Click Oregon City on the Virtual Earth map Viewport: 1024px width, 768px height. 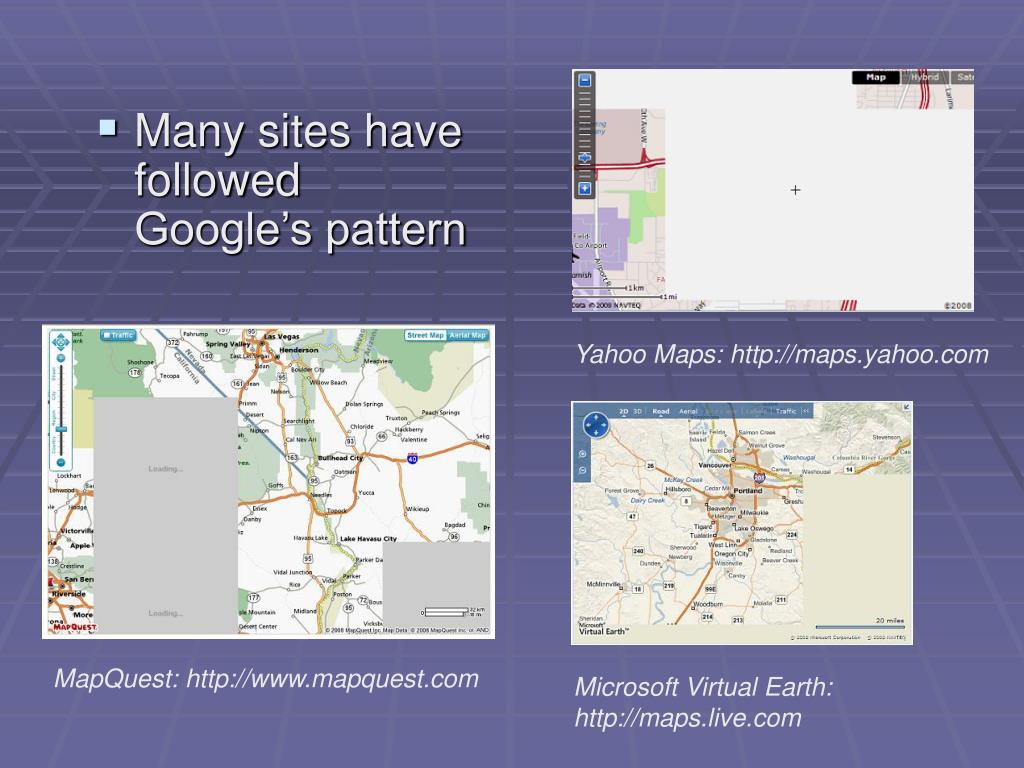point(731,554)
